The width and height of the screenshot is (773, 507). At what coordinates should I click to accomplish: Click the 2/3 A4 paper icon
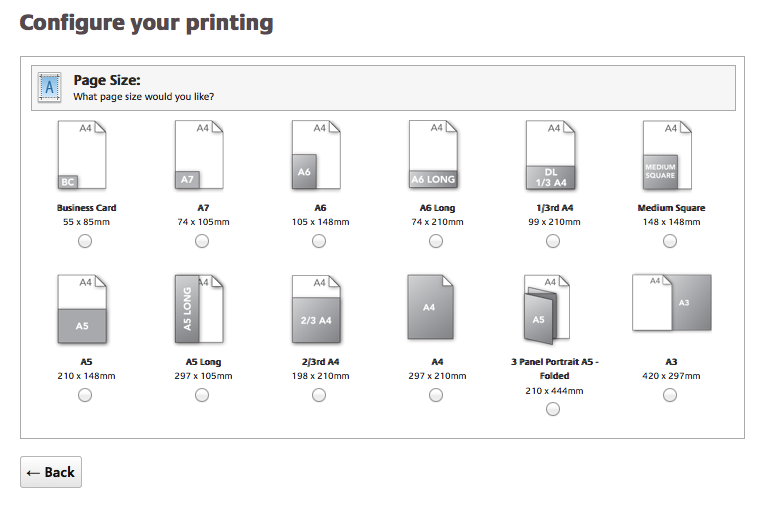click(316, 310)
